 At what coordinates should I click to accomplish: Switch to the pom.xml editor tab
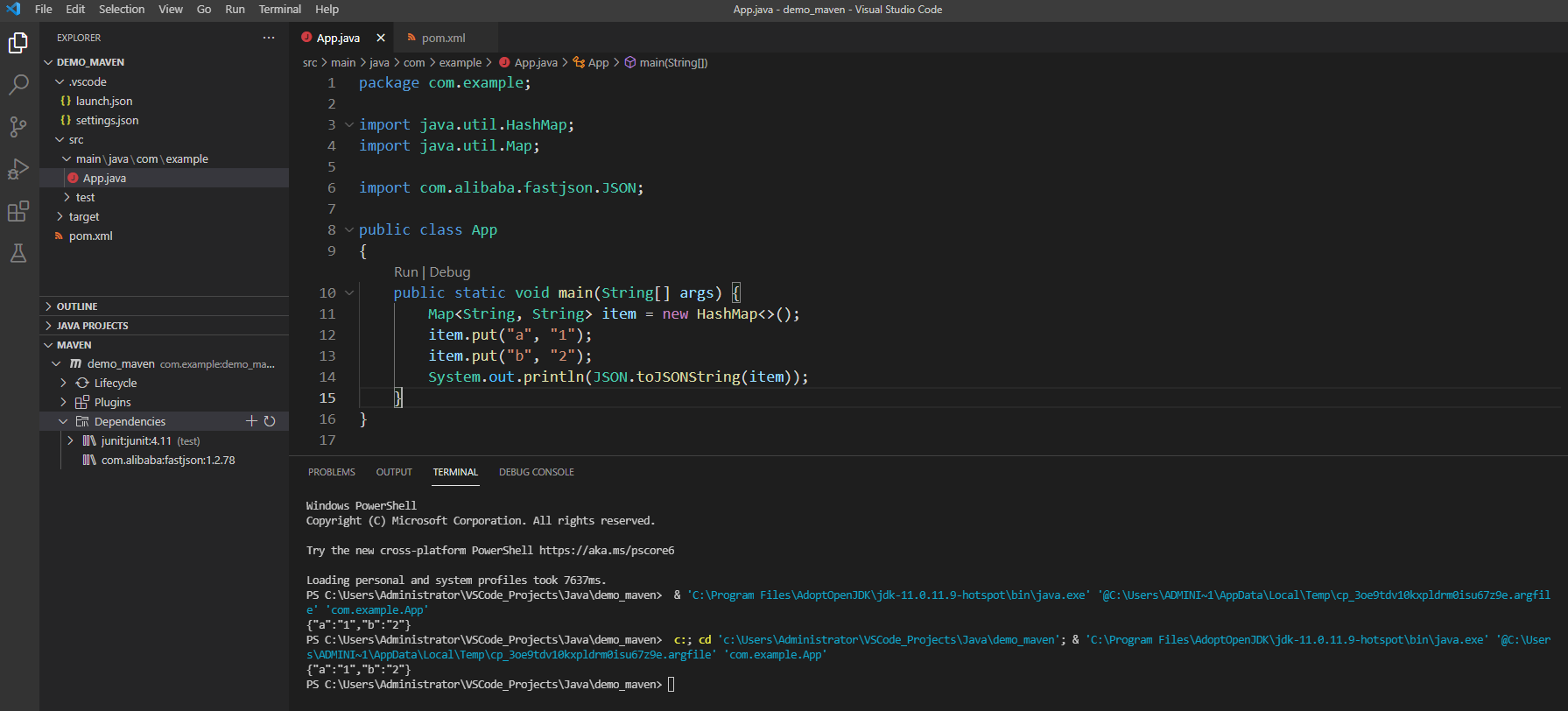tap(446, 38)
